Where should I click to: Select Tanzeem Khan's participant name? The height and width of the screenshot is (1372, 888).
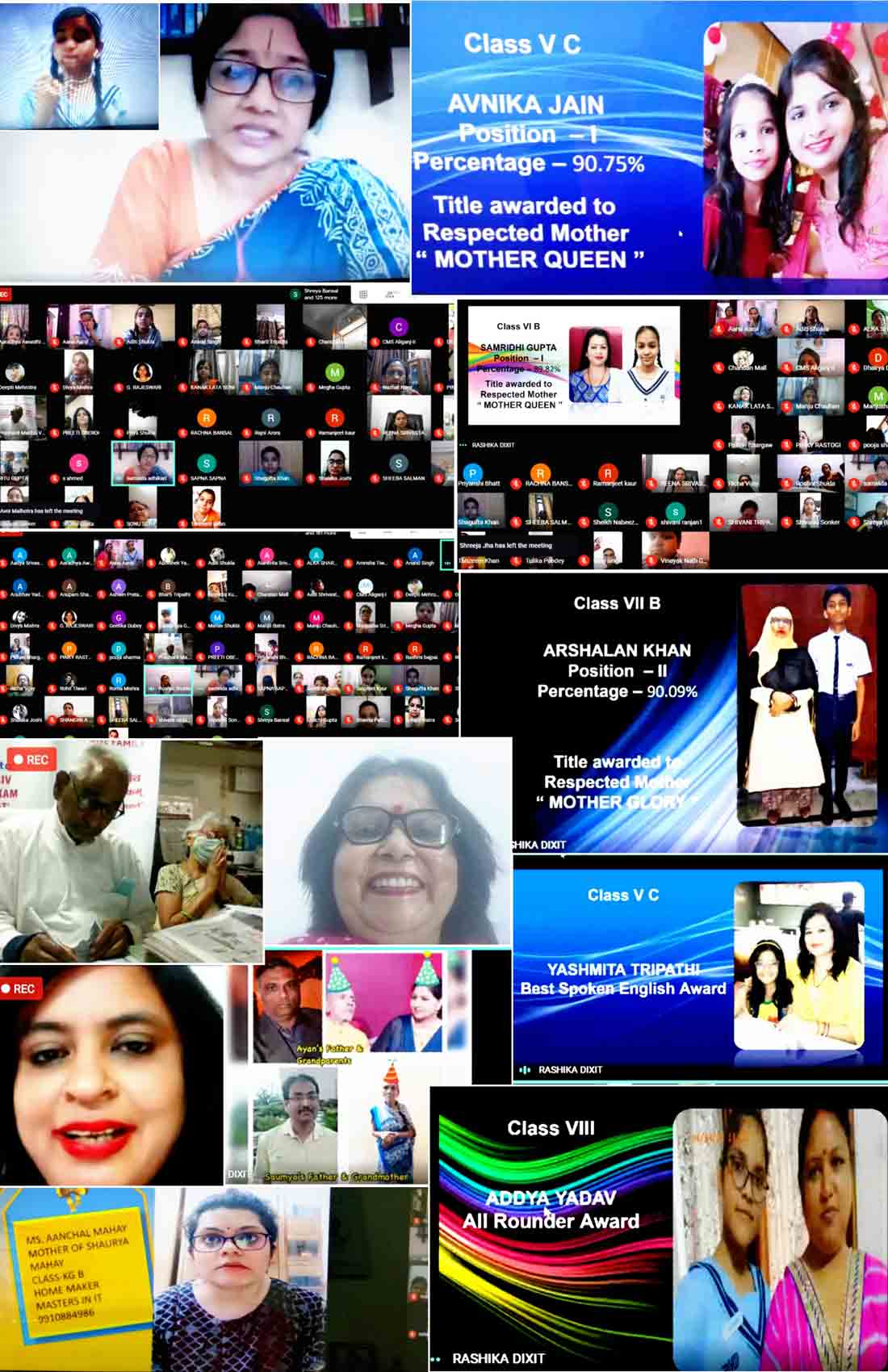coord(480,560)
